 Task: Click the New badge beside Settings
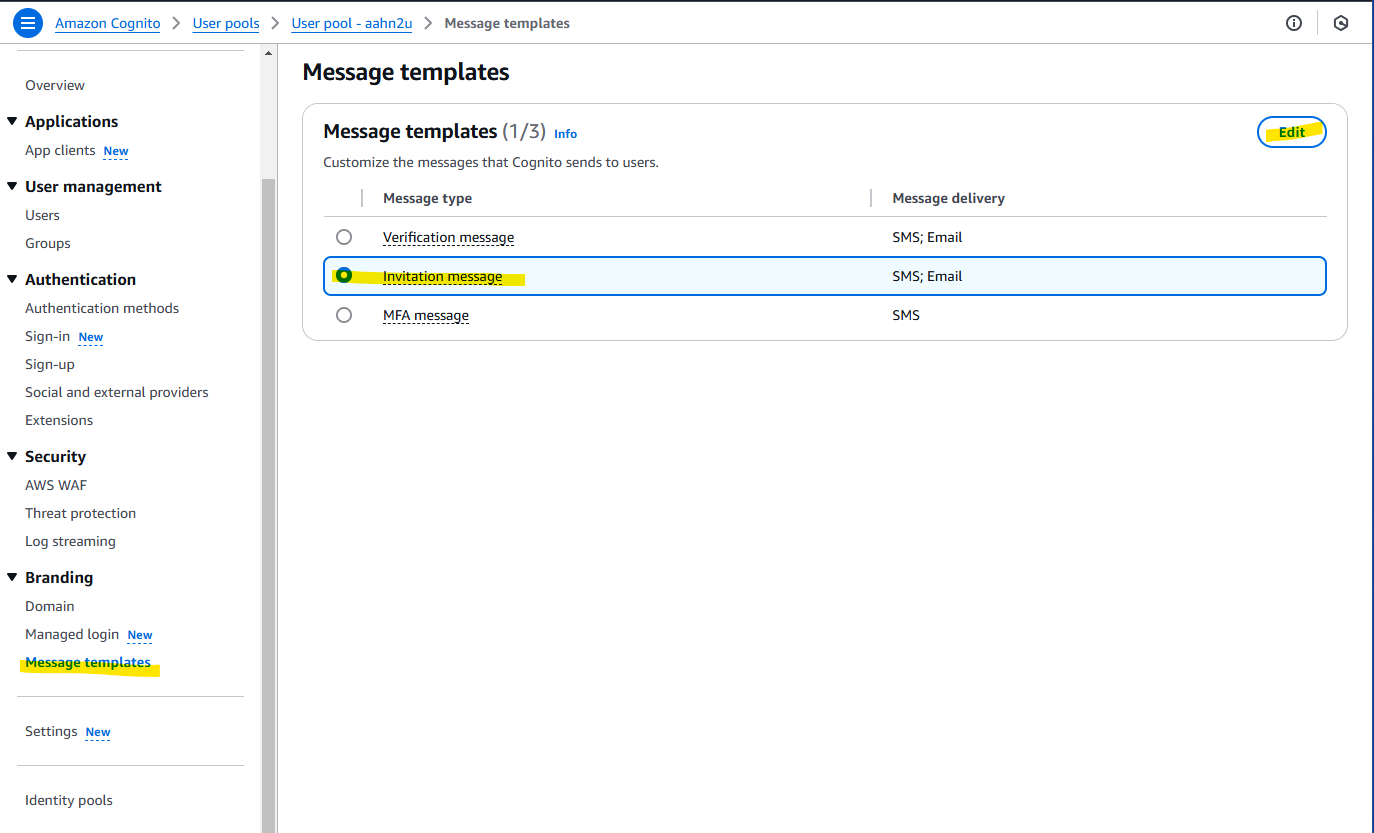click(x=98, y=733)
